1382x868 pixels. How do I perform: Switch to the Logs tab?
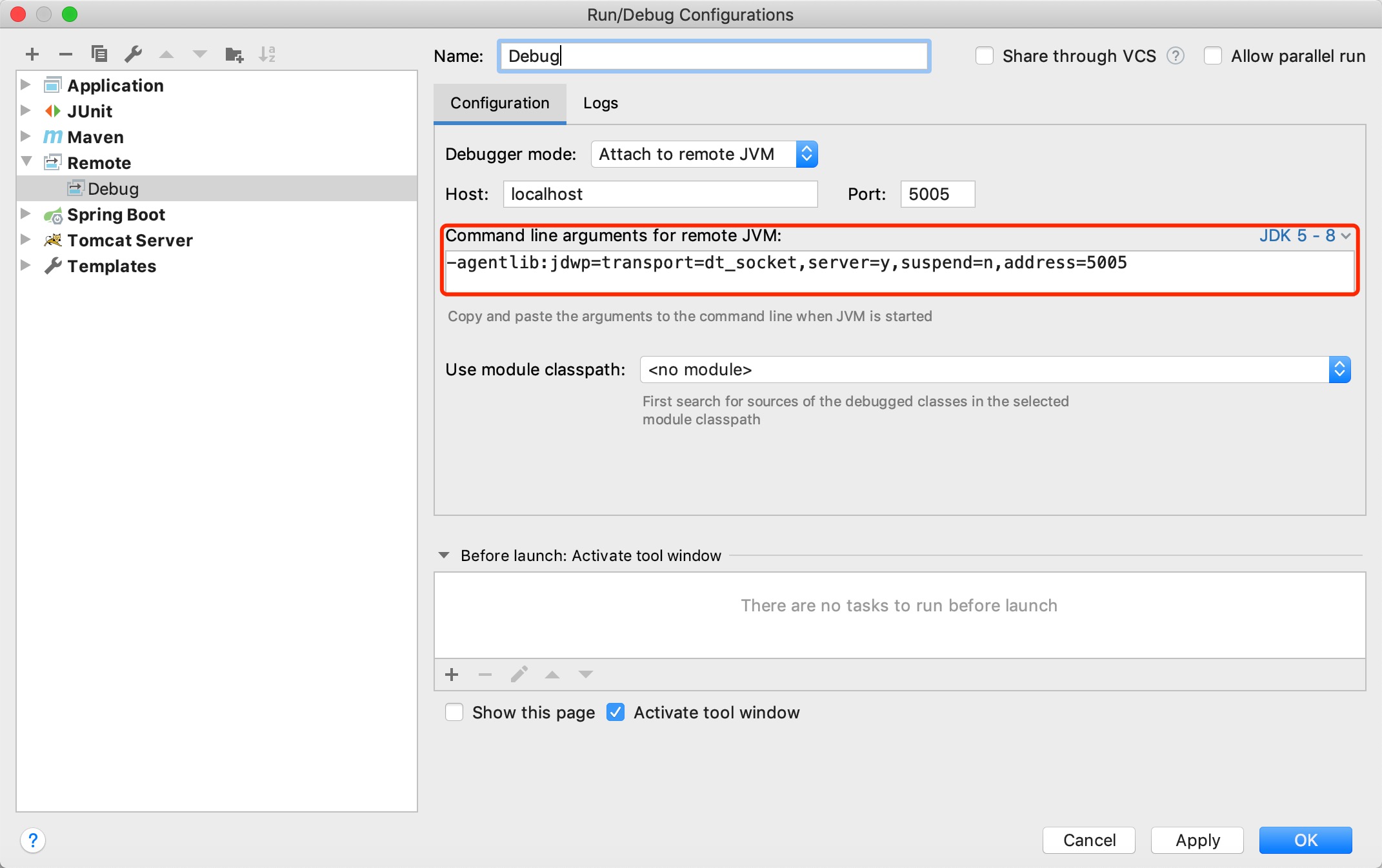[600, 103]
